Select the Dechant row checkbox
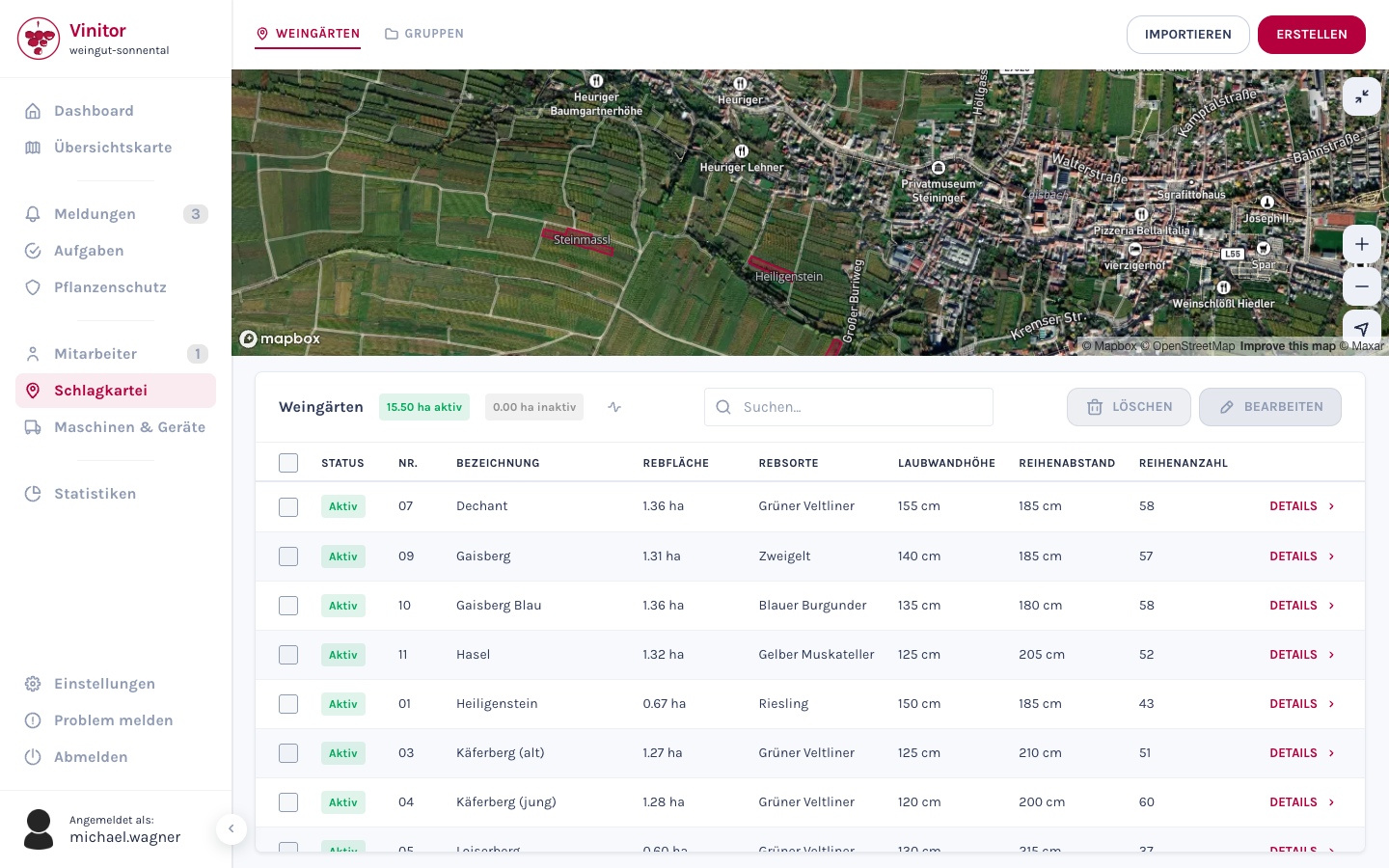This screenshot has width=1389, height=868. [x=288, y=507]
